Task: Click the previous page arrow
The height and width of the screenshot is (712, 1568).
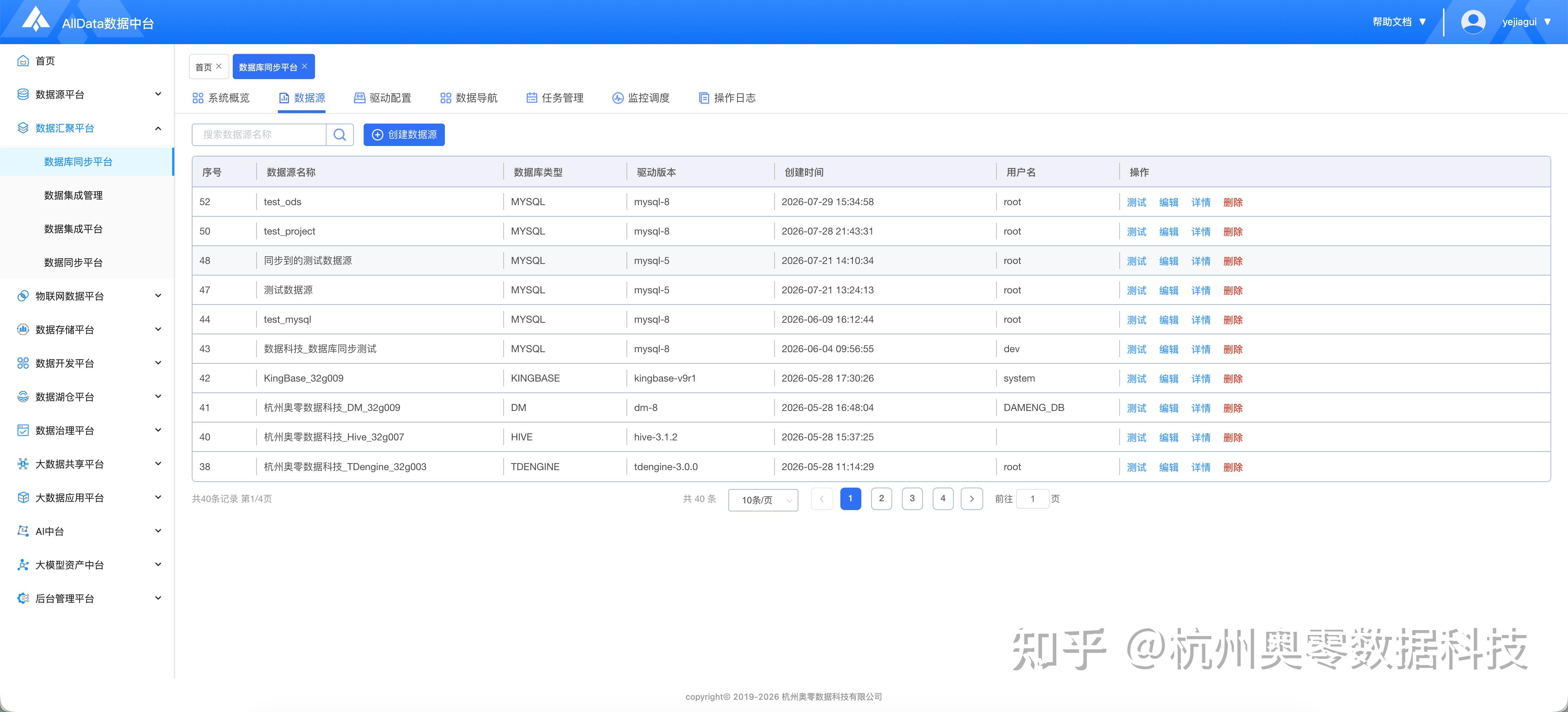Action: pos(822,498)
